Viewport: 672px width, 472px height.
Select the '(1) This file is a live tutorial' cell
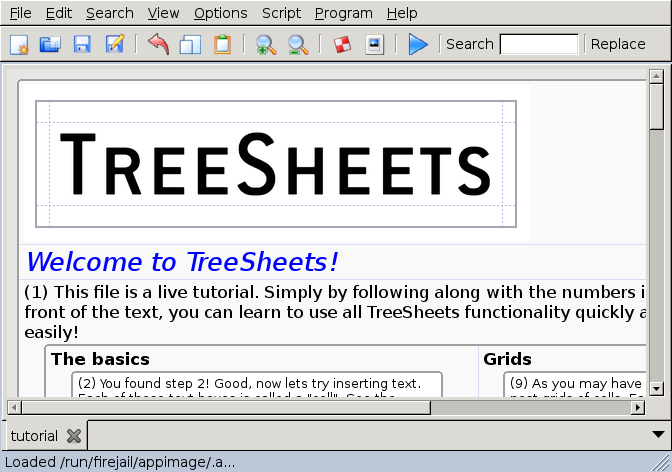[x=333, y=312]
